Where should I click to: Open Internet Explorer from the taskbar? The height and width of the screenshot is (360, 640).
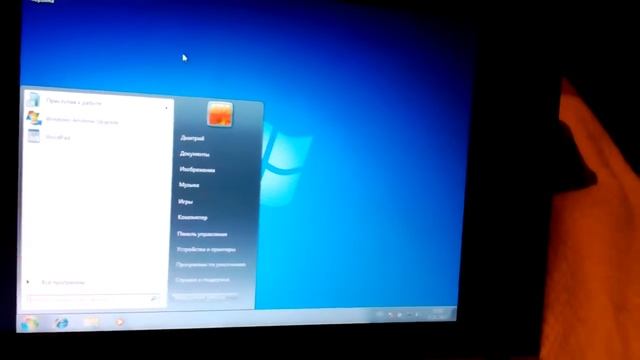[62, 323]
